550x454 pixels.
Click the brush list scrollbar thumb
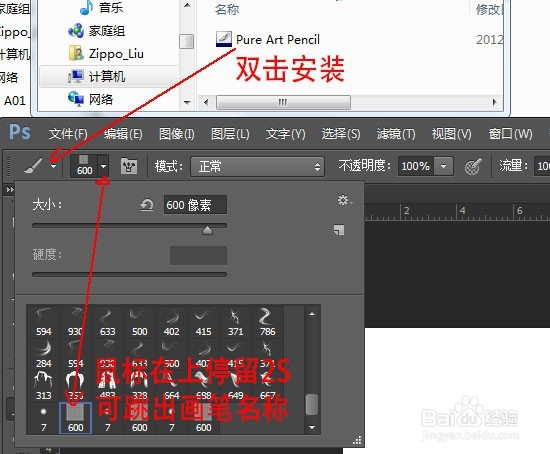click(x=311, y=405)
